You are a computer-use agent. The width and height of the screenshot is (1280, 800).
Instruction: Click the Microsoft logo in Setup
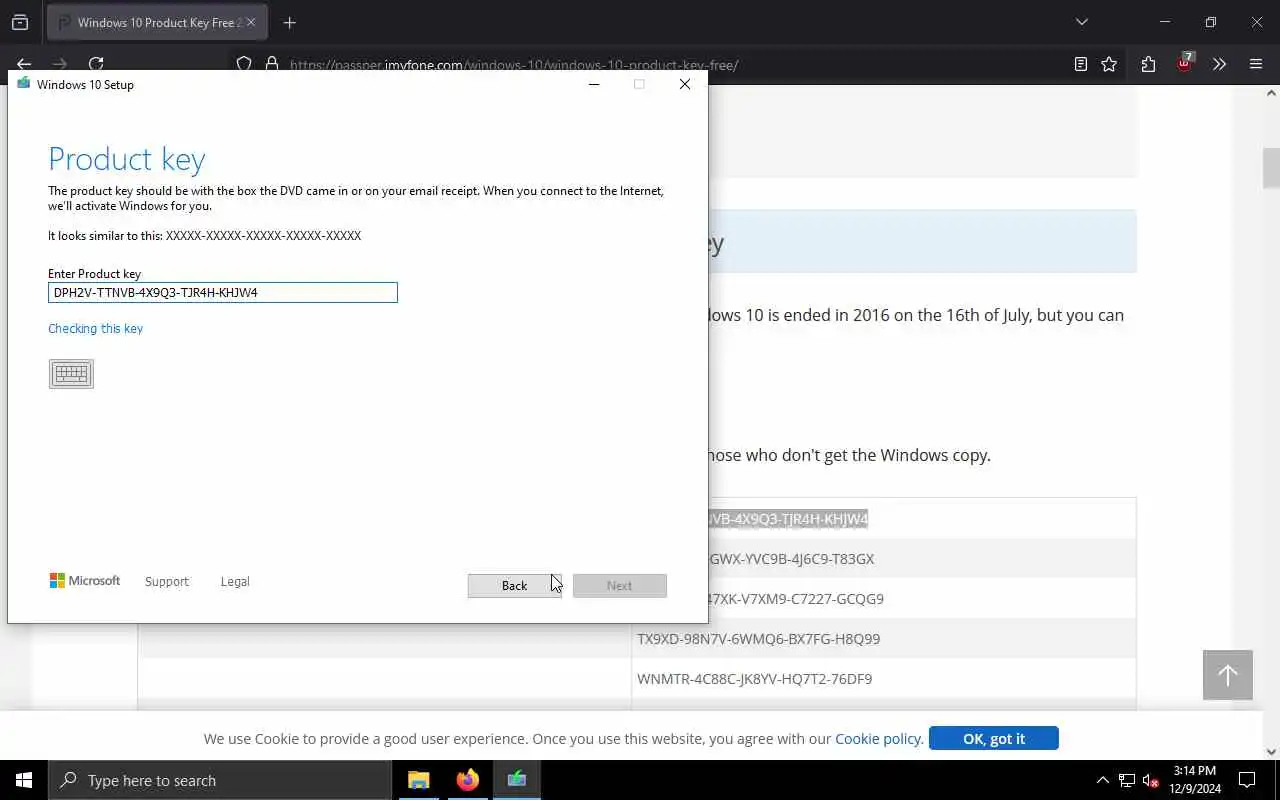85,581
